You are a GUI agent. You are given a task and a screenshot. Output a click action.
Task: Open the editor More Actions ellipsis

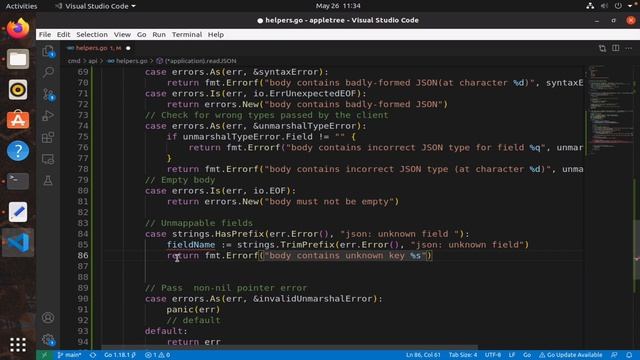click(x=629, y=48)
